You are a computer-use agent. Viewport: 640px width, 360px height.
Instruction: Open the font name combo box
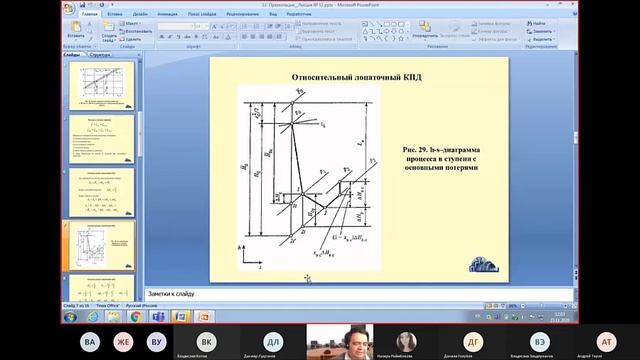176,27
